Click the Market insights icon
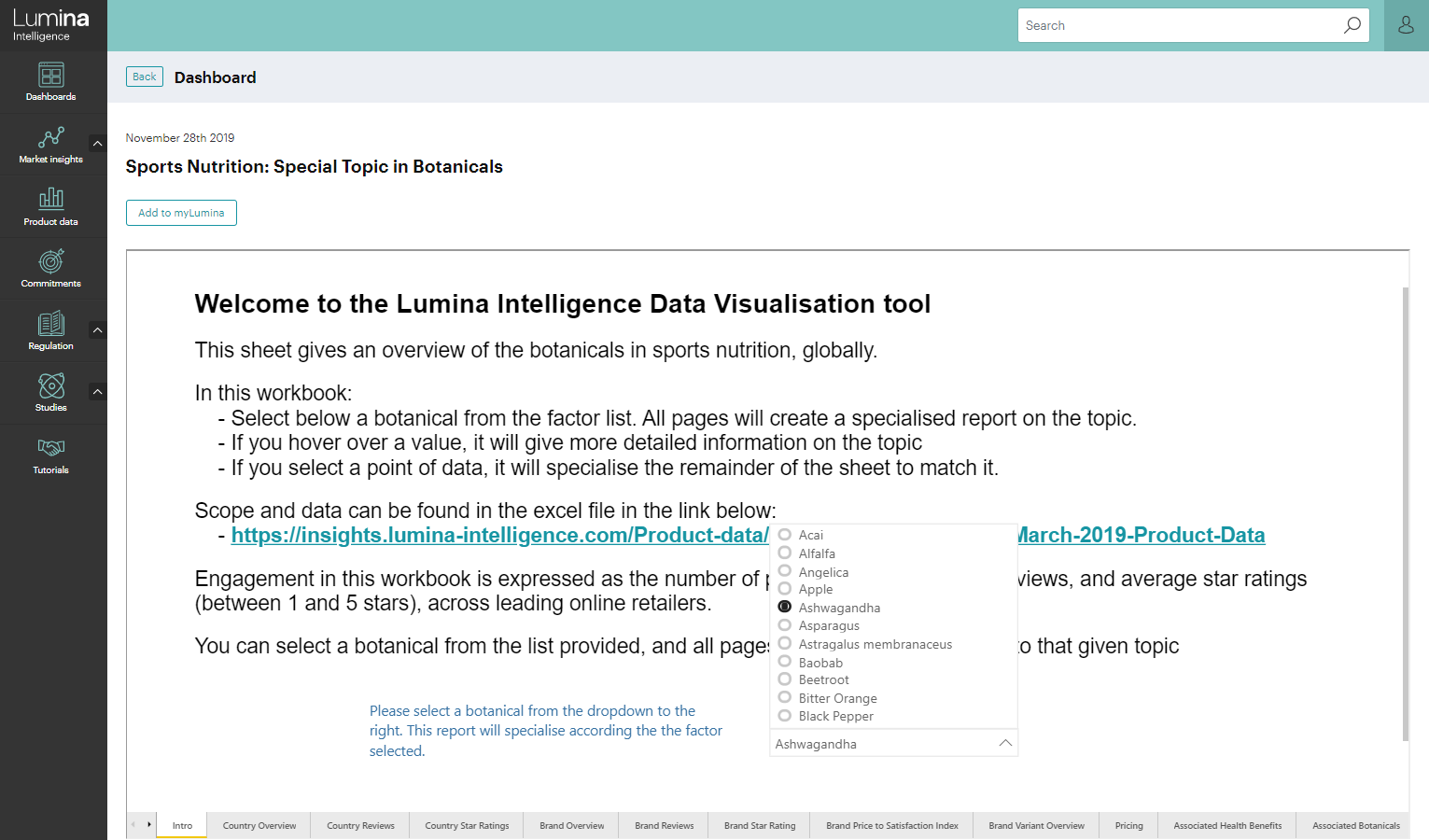 51,138
